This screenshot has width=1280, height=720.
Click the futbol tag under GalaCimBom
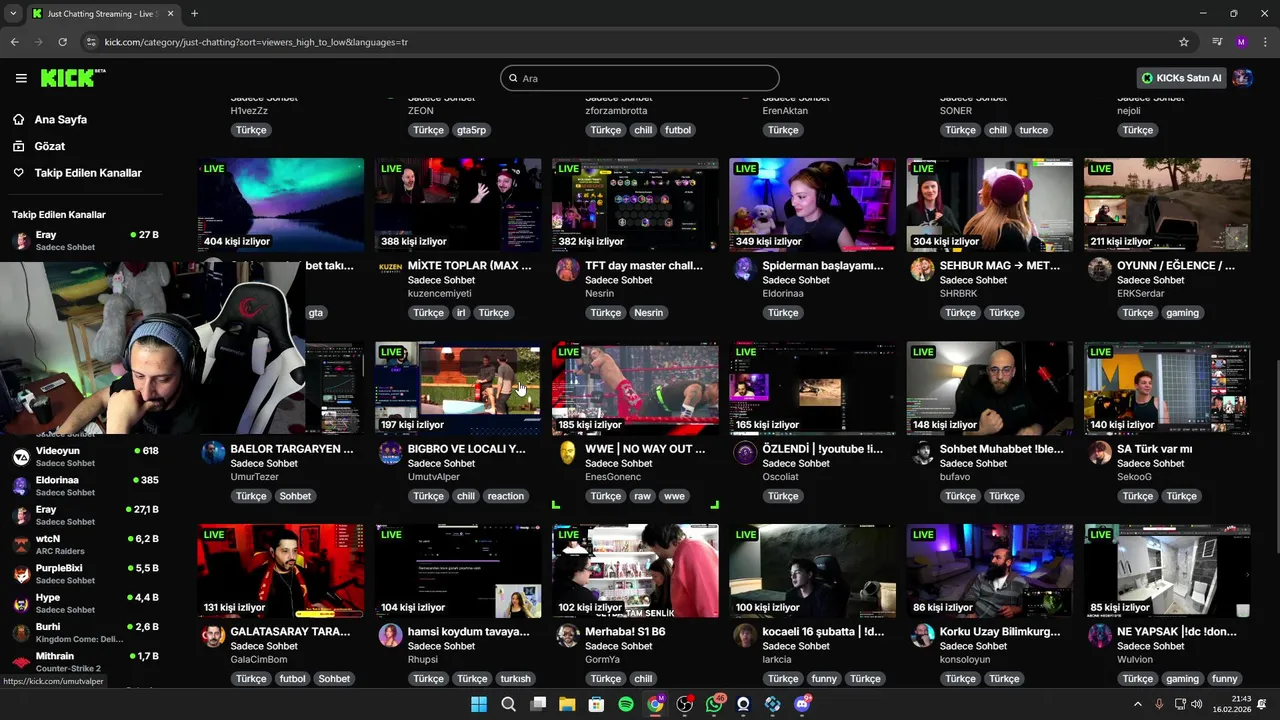[292, 679]
